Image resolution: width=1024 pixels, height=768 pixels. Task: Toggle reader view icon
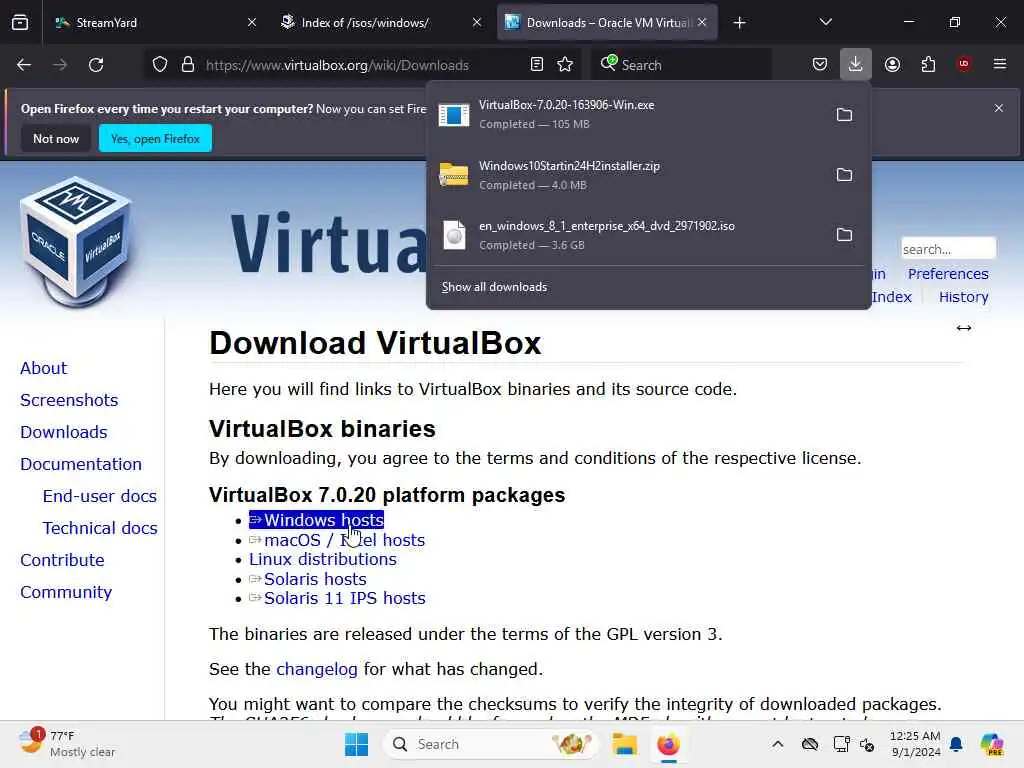coord(537,64)
